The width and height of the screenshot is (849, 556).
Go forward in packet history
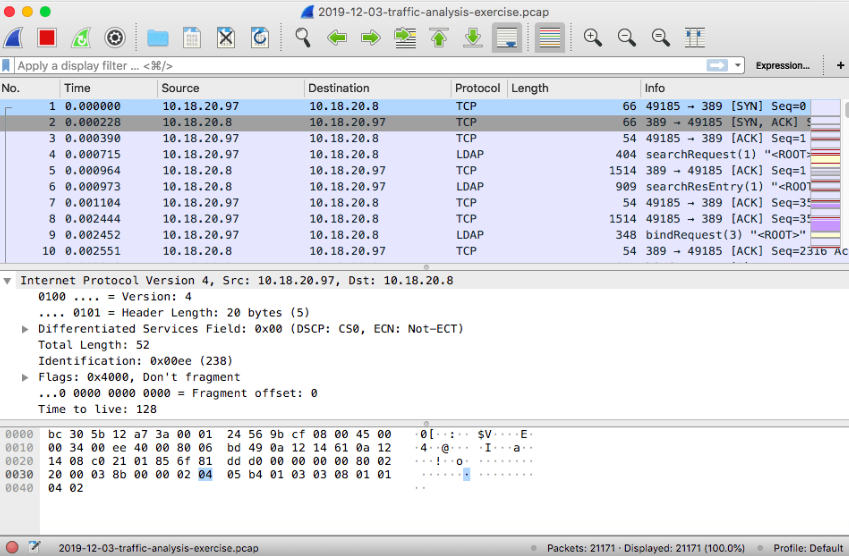click(371, 38)
